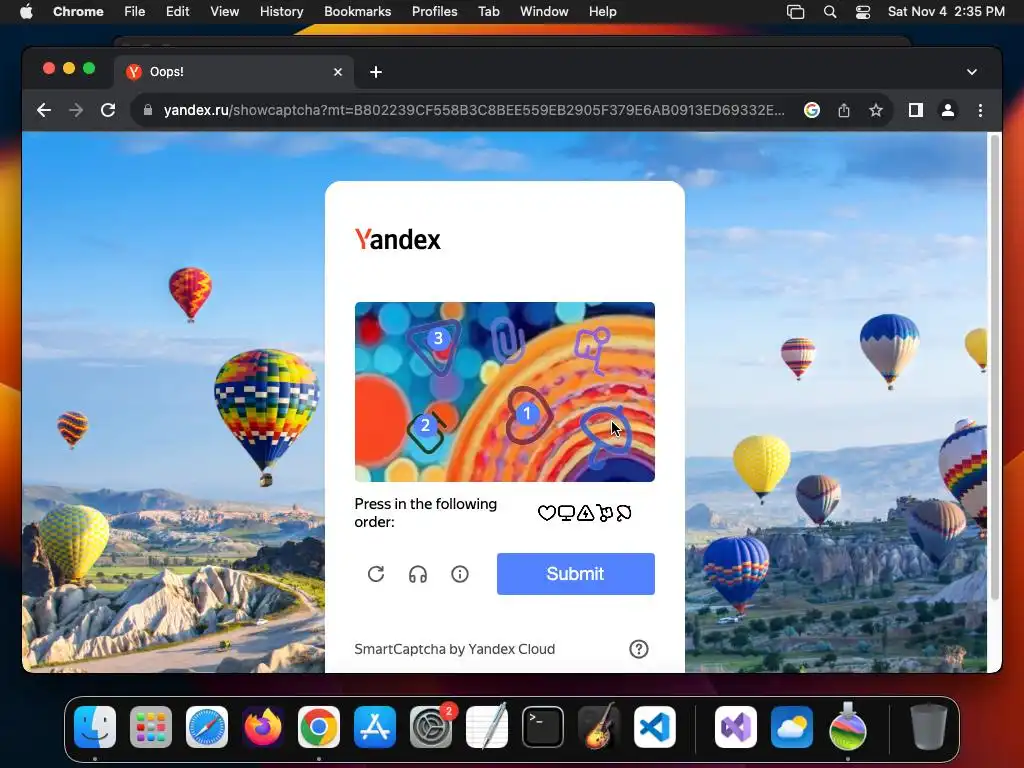Open the Edit menu
Viewport: 1024px width, 768px height.
177,12
